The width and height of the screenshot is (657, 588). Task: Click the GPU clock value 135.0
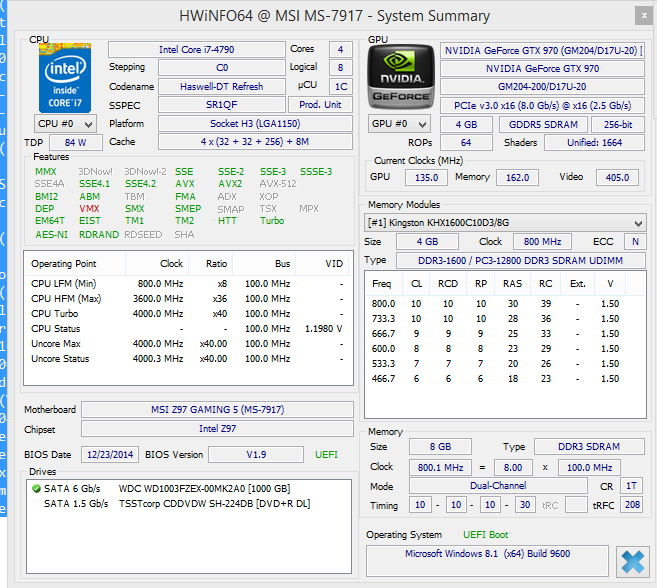pos(426,178)
